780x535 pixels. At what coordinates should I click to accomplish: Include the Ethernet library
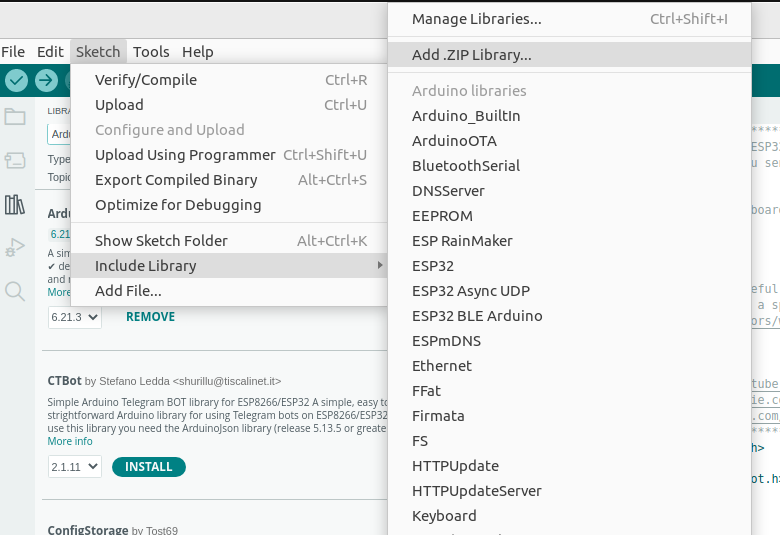point(570,366)
